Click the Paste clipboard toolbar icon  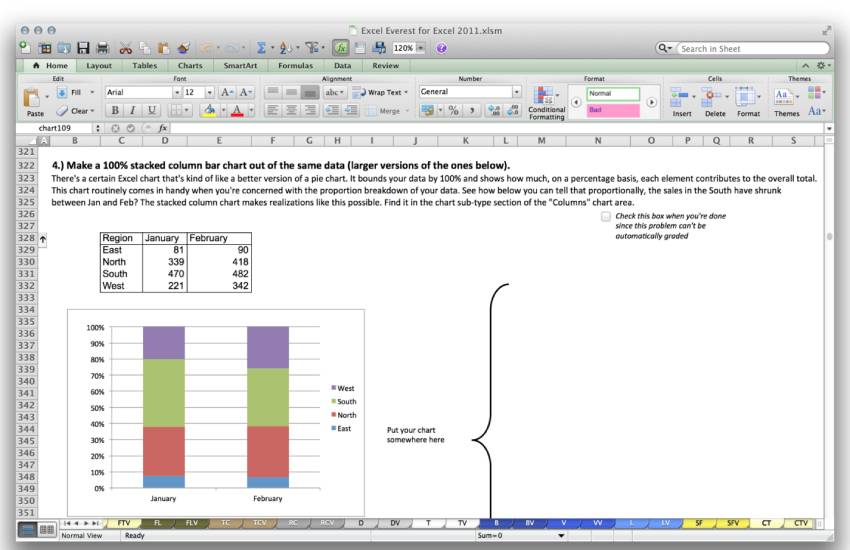click(163, 48)
